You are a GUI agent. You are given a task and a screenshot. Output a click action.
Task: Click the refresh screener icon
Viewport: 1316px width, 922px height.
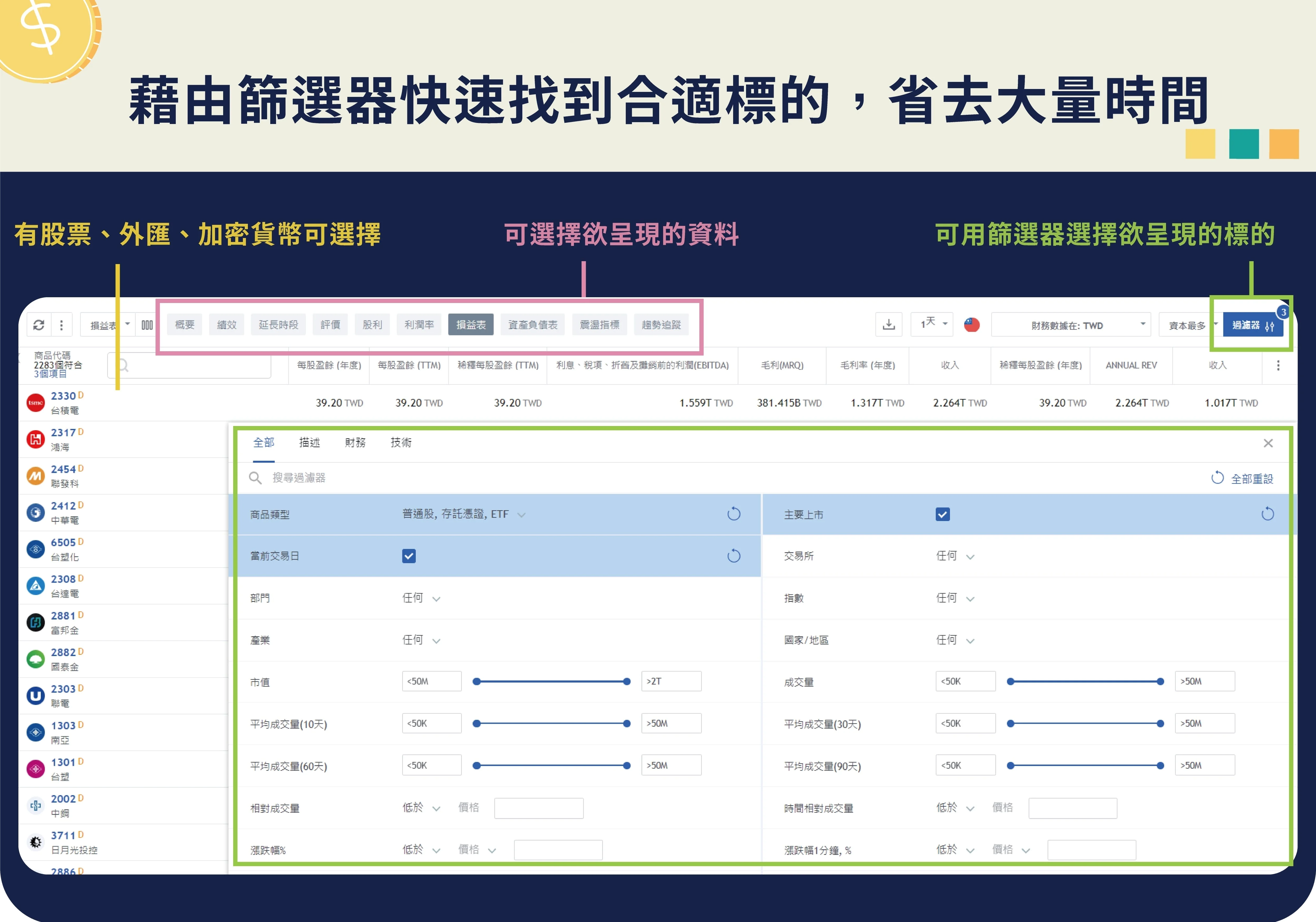point(38,325)
